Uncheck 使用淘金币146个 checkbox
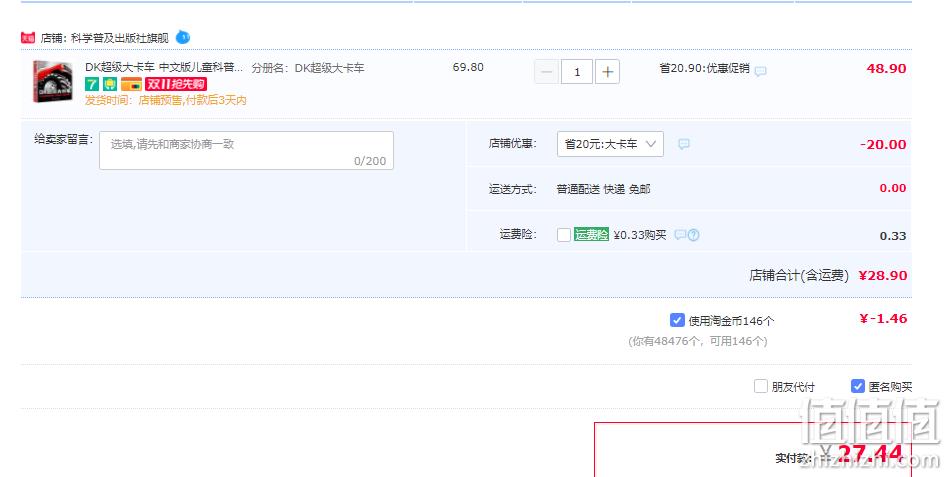The width and height of the screenshot is (949, 477). (677, 320)
